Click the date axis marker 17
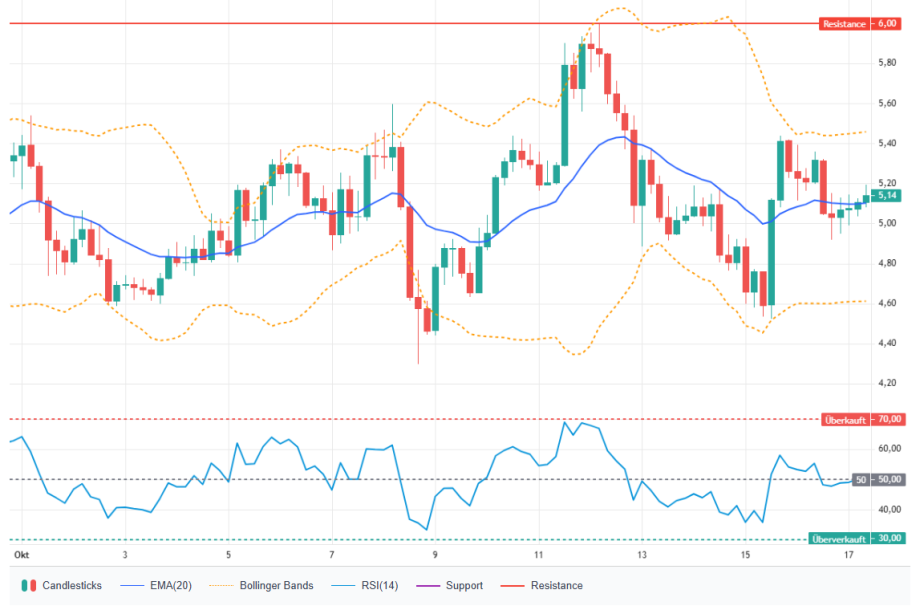This screenshot has height=606, width=920. [848, 555]
